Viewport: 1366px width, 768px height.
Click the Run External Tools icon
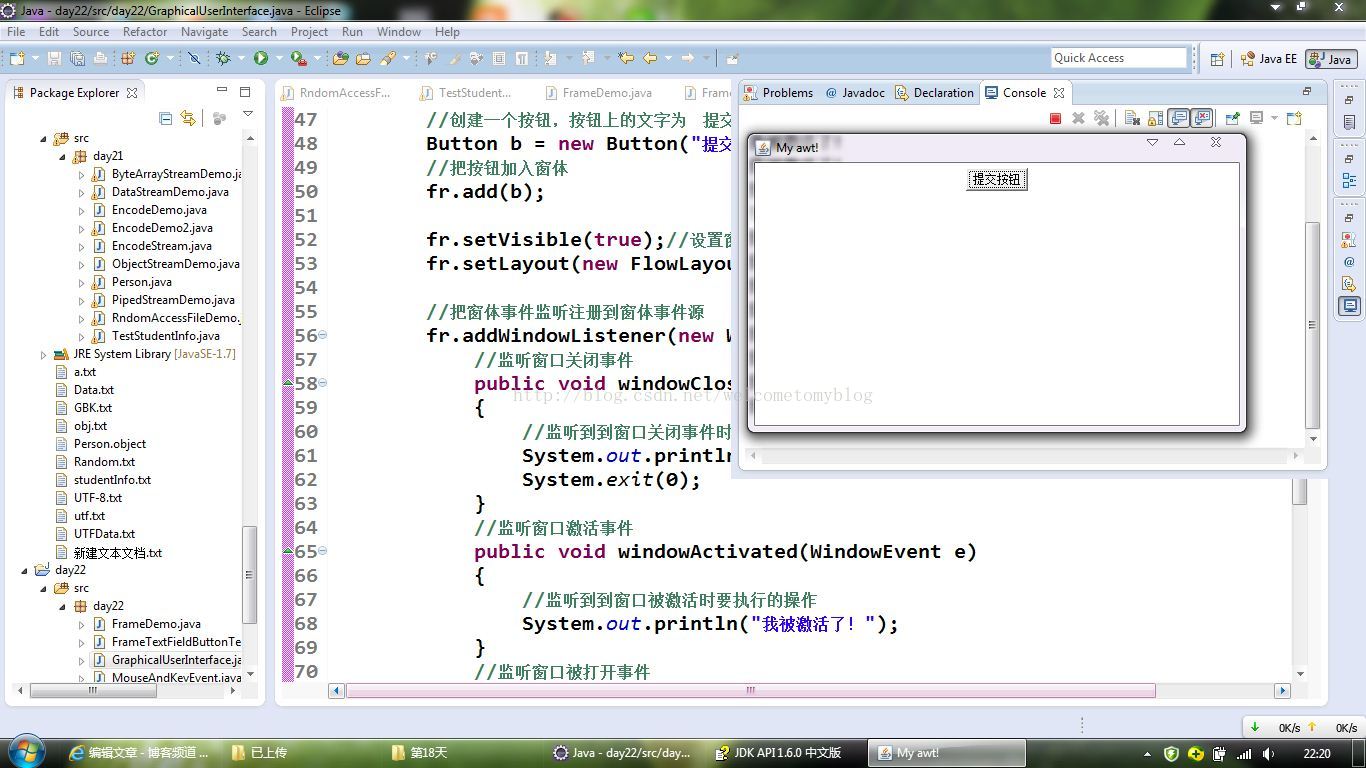298,58
